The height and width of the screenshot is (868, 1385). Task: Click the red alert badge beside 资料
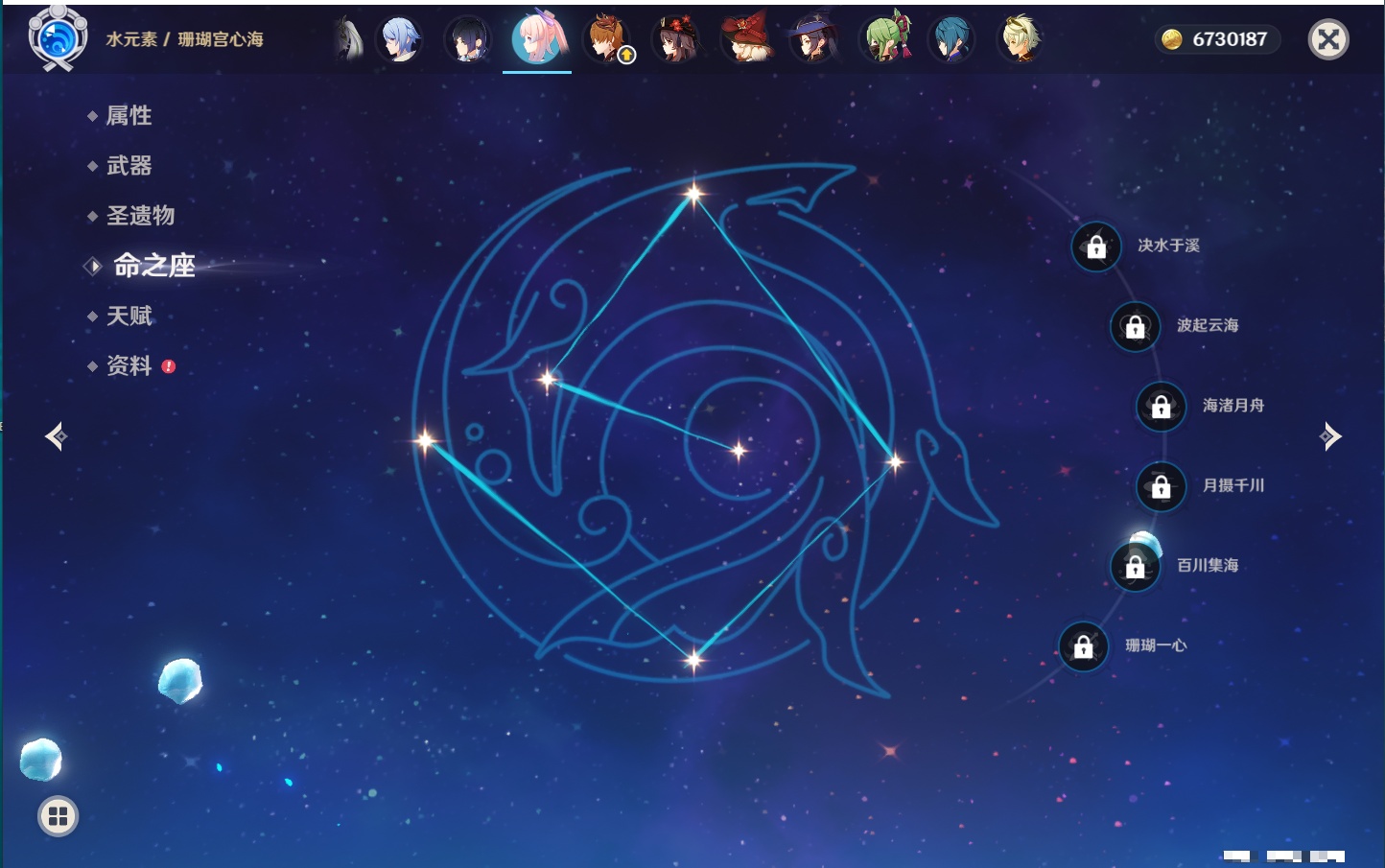click(x=169, y=366)
